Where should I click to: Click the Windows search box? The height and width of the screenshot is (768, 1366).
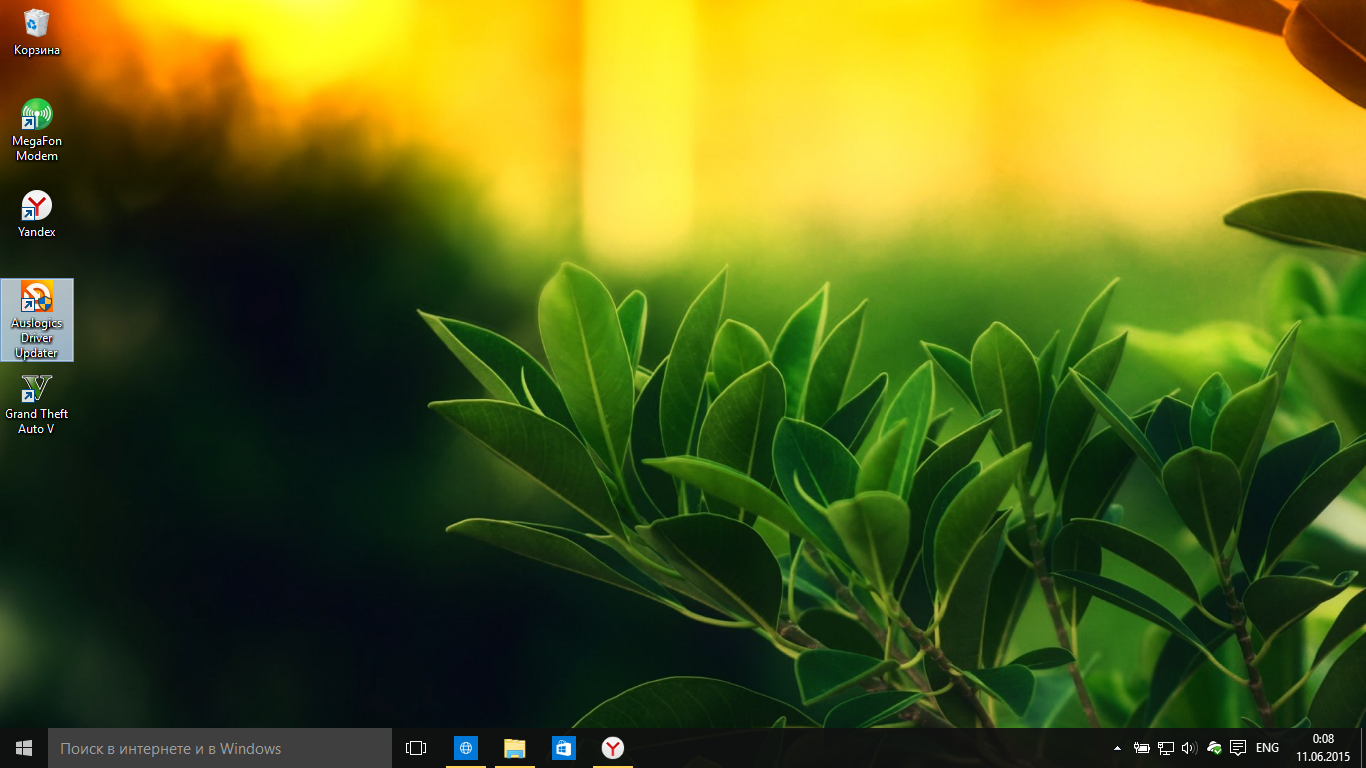tap(220, 748)
